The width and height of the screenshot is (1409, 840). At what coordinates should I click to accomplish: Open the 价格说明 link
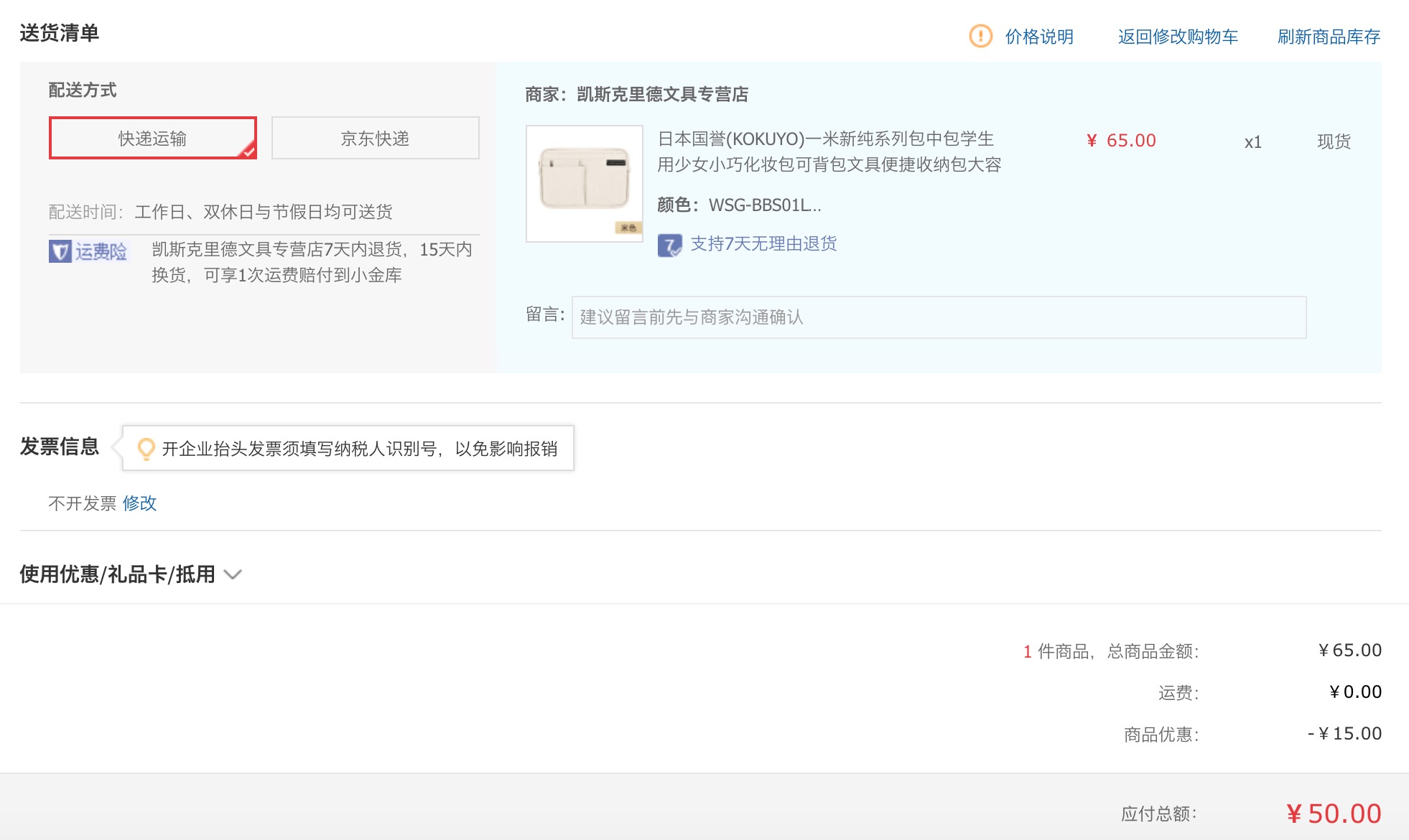(1039, 37)
